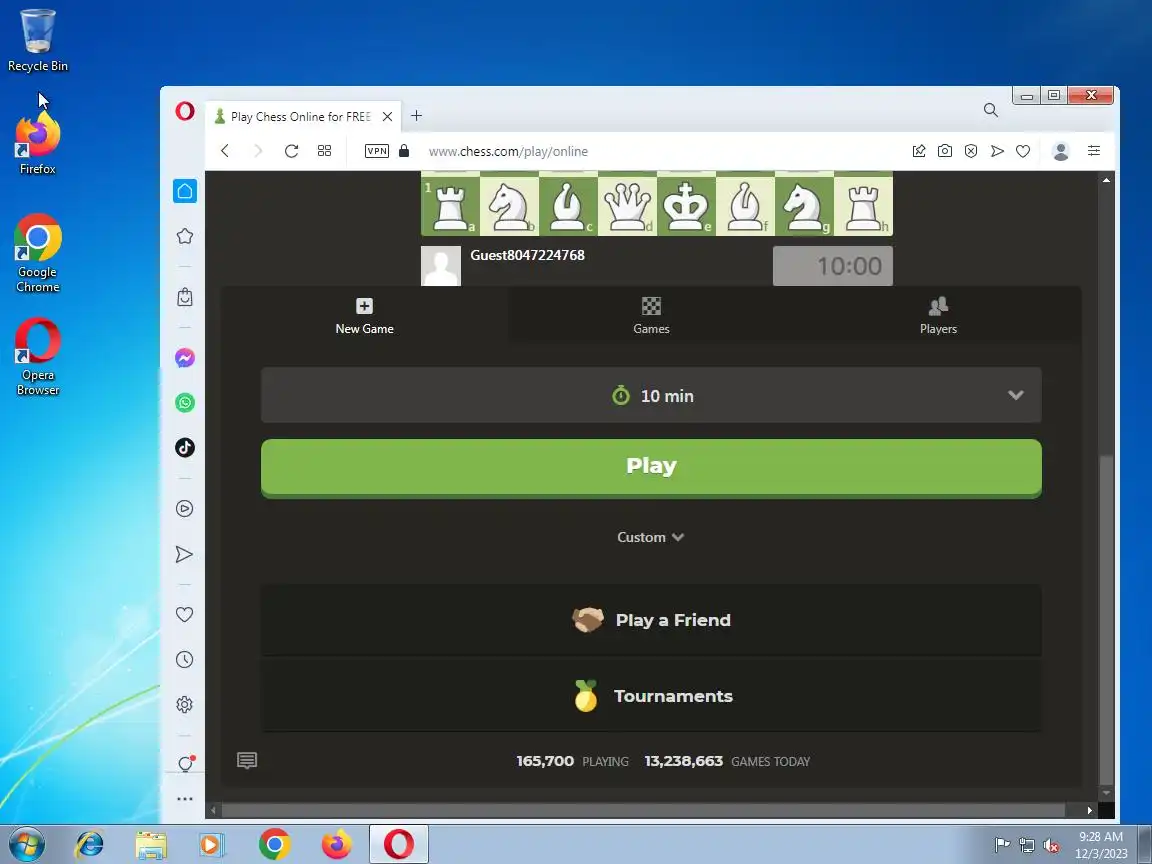
Task: Expand the 10 min time control dropdown
Action: [652, 395]
